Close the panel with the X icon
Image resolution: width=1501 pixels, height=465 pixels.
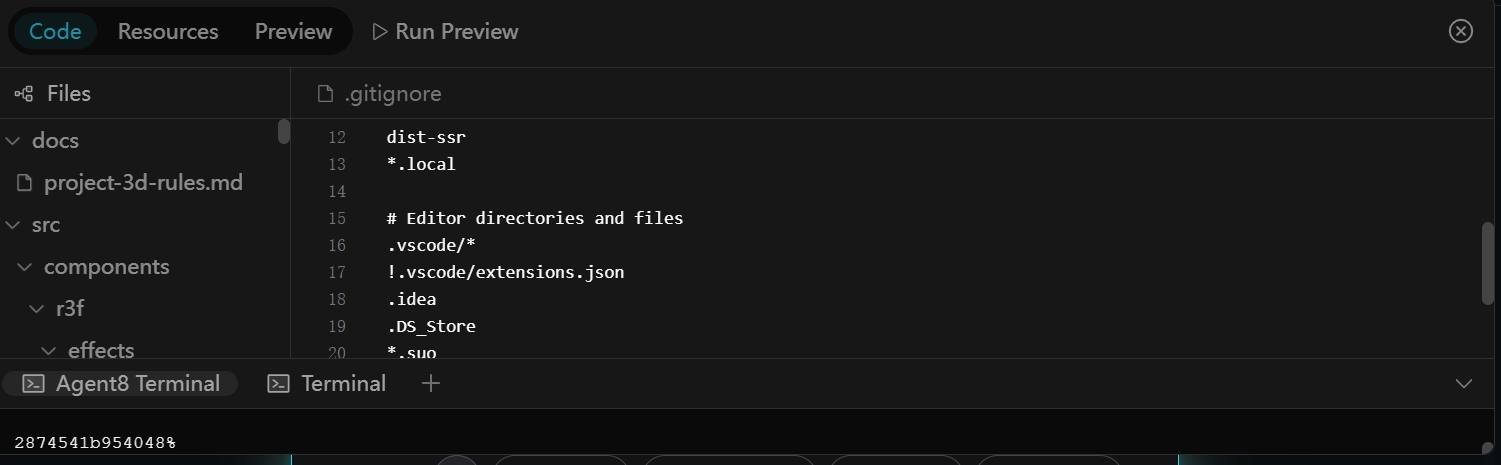(x=1460, y=31)
